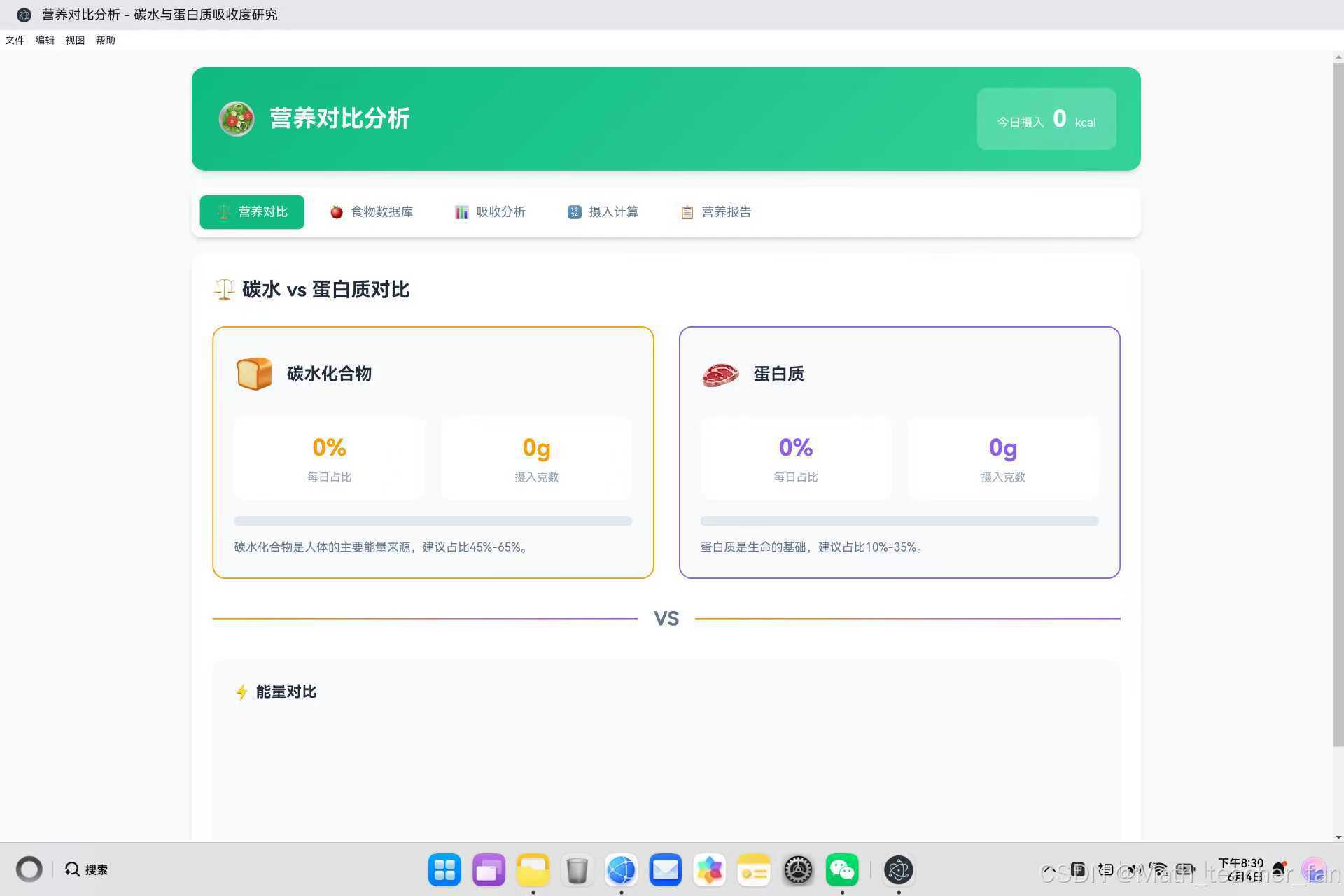Switch to the 食物数据库 tab
This screenshot has height=896, width=1344.
[371, 212]
